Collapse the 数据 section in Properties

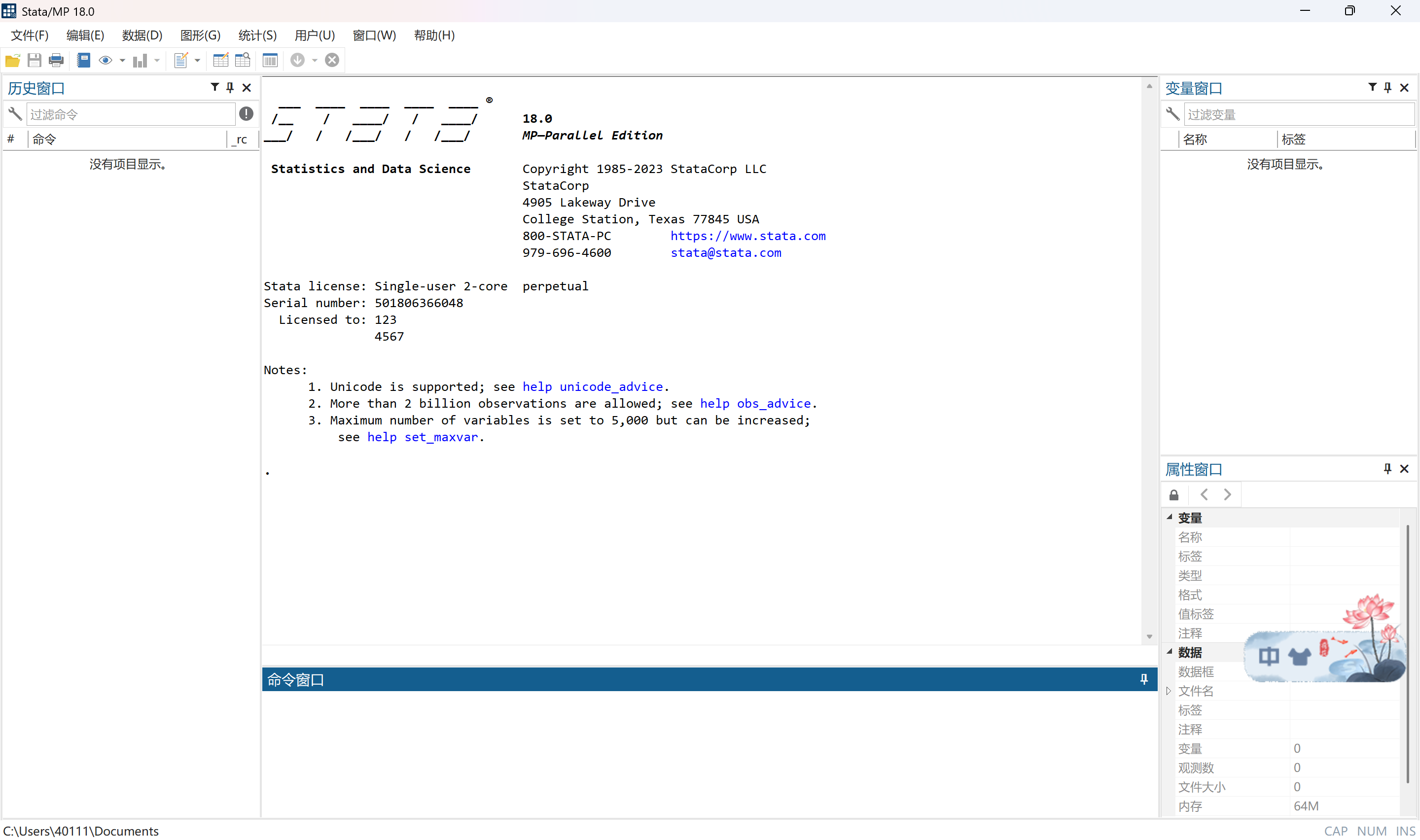tap(1169, 652)
